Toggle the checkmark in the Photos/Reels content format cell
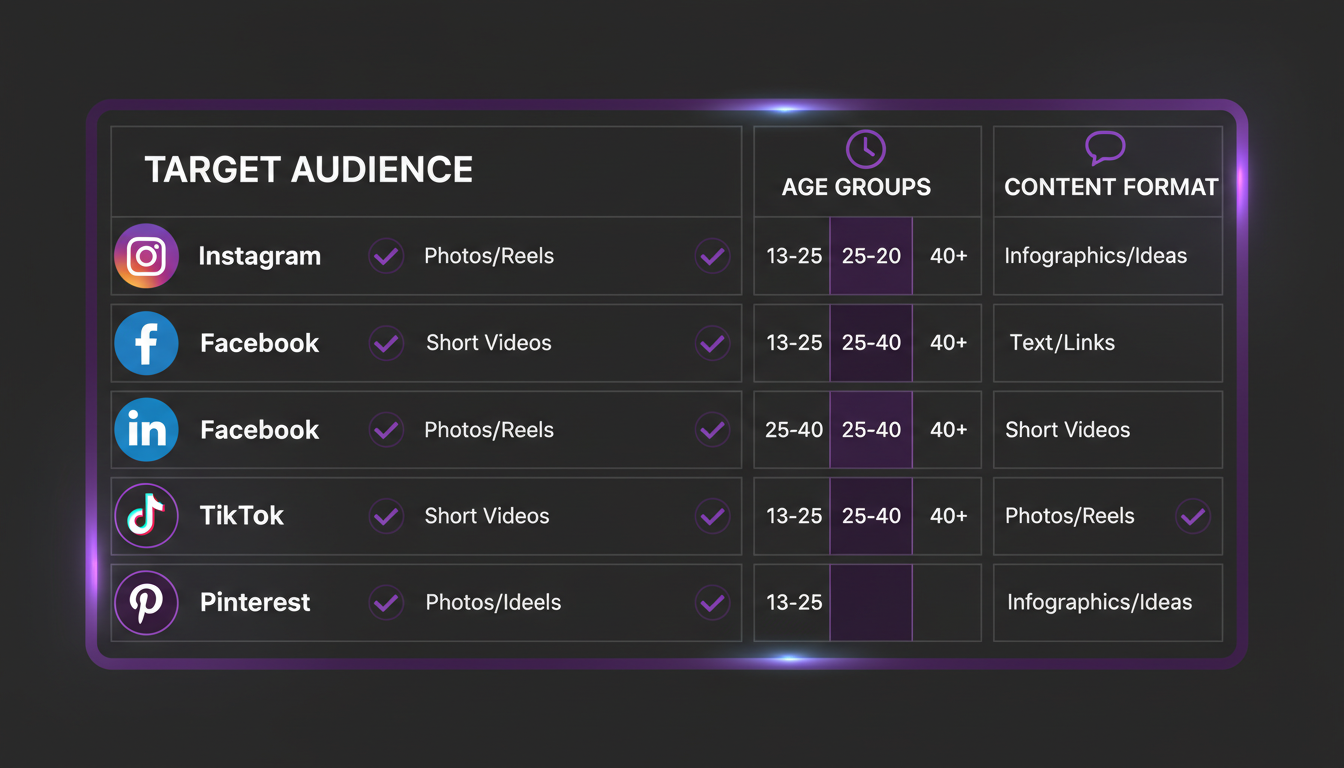This screenshot has height=768, width=1344. 1192,517
